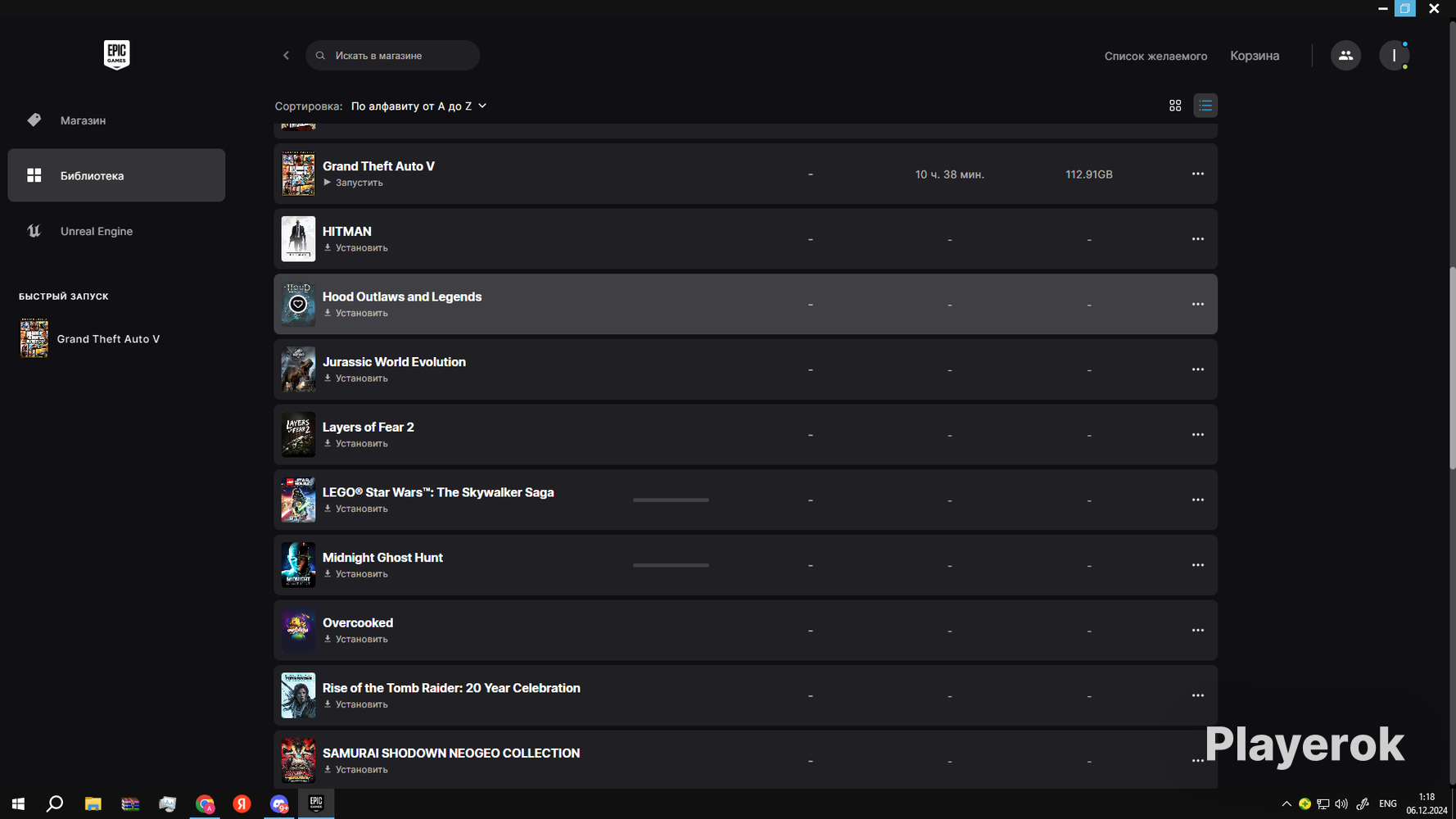Open the Cart page
The height and width of the screenshot is (819, 1456).
pyautogui.click(x=1255, y=56)
